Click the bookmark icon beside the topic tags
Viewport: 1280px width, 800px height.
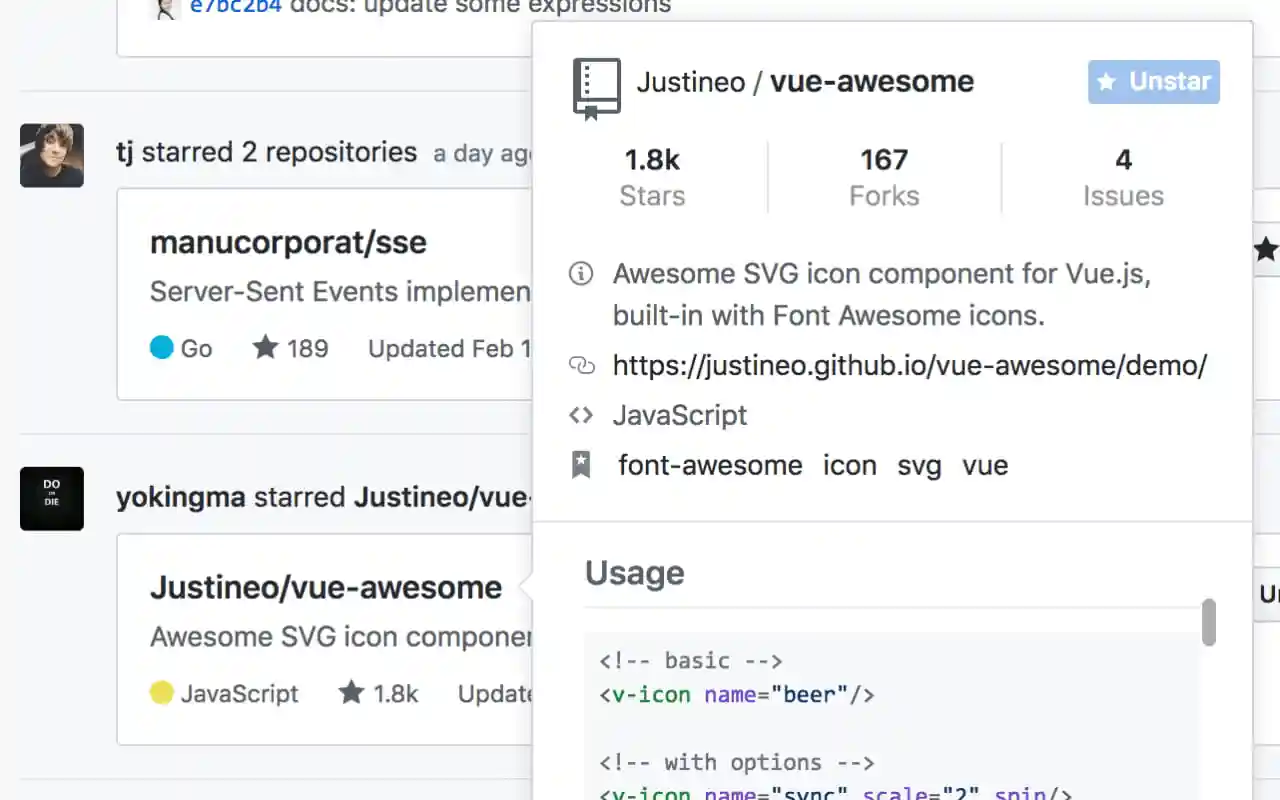[581, 463]
